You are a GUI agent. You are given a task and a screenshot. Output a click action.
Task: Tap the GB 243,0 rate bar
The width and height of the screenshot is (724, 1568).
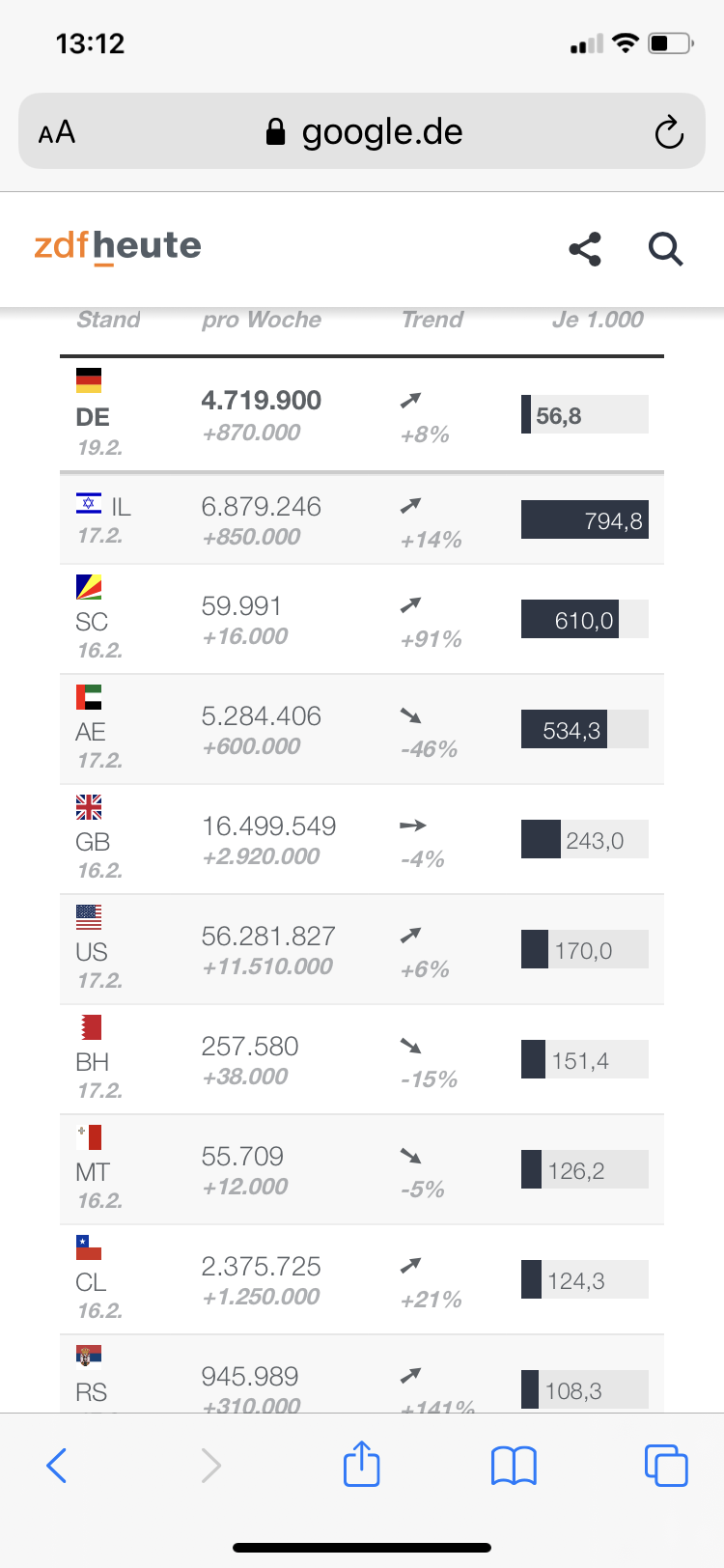tap(584, 839)
